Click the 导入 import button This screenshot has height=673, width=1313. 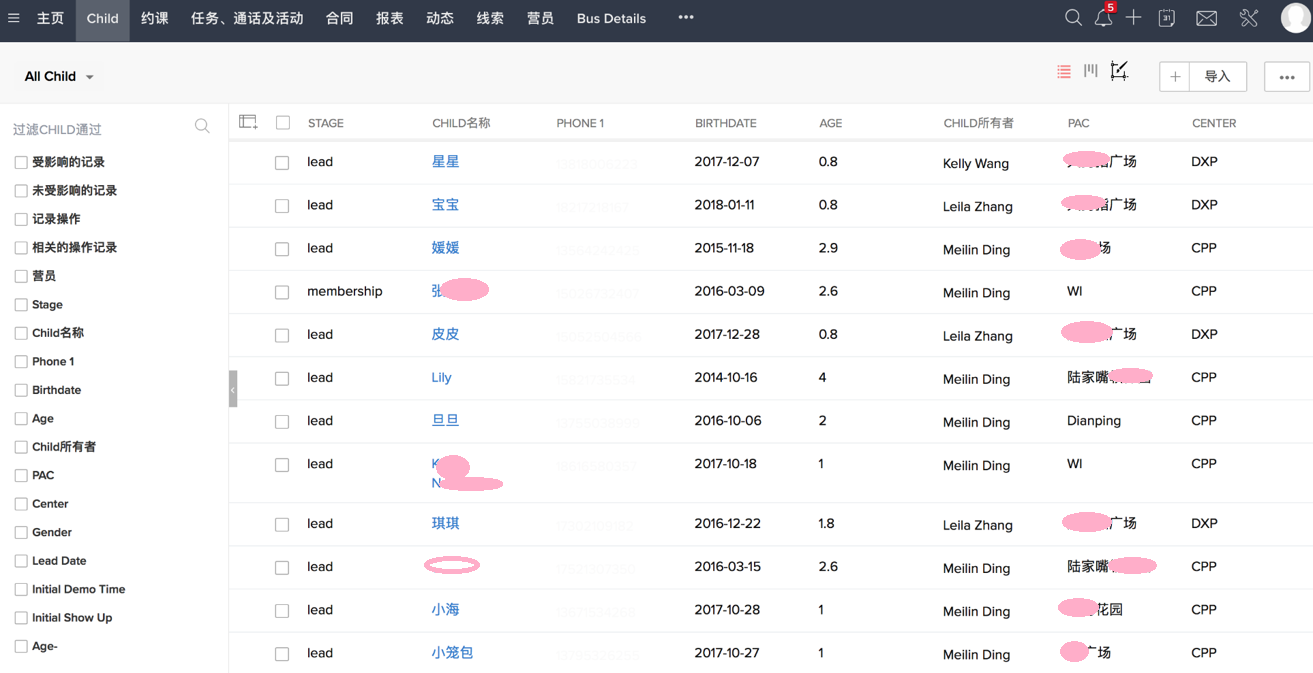(x=1217, y=77)
